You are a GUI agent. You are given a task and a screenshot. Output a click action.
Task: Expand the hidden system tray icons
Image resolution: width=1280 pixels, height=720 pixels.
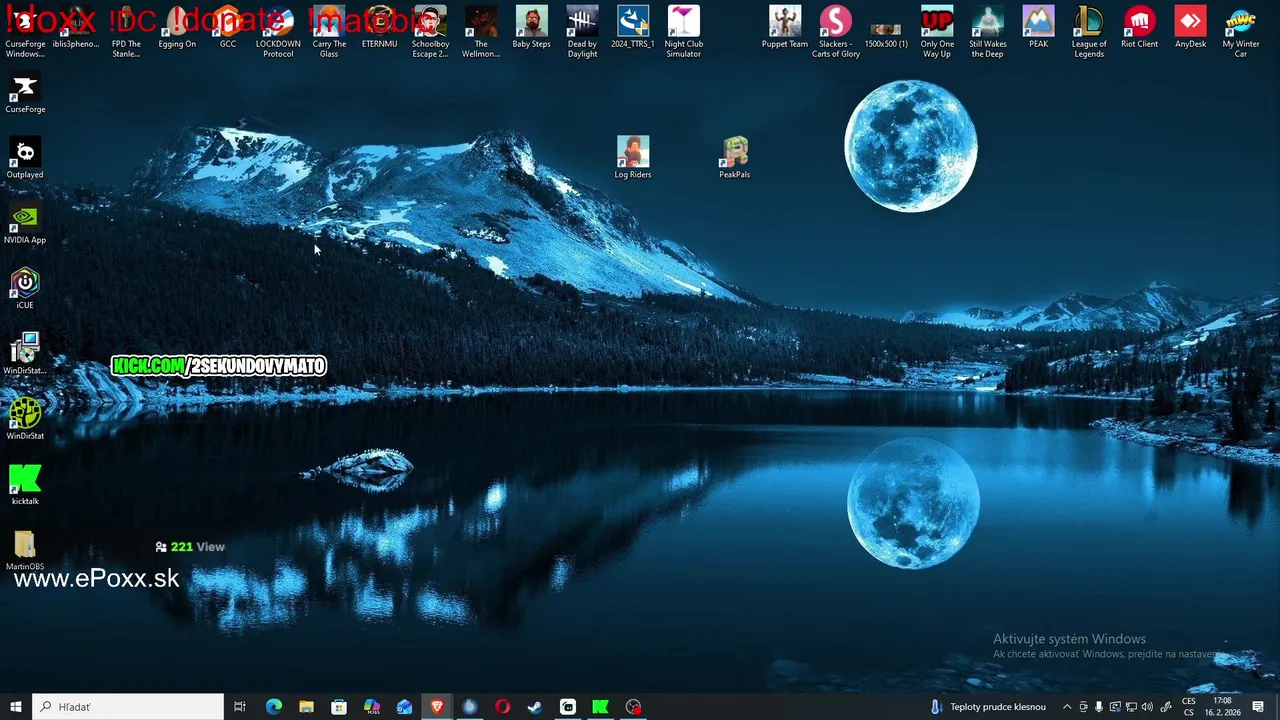pos(1066,707)
